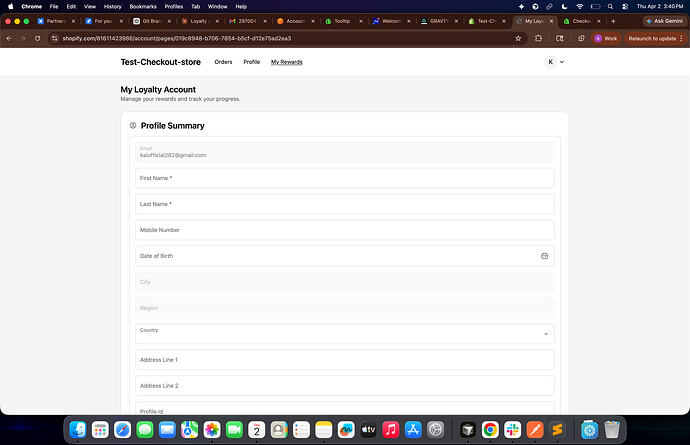Open Photos from the Dock

[212, 430]
